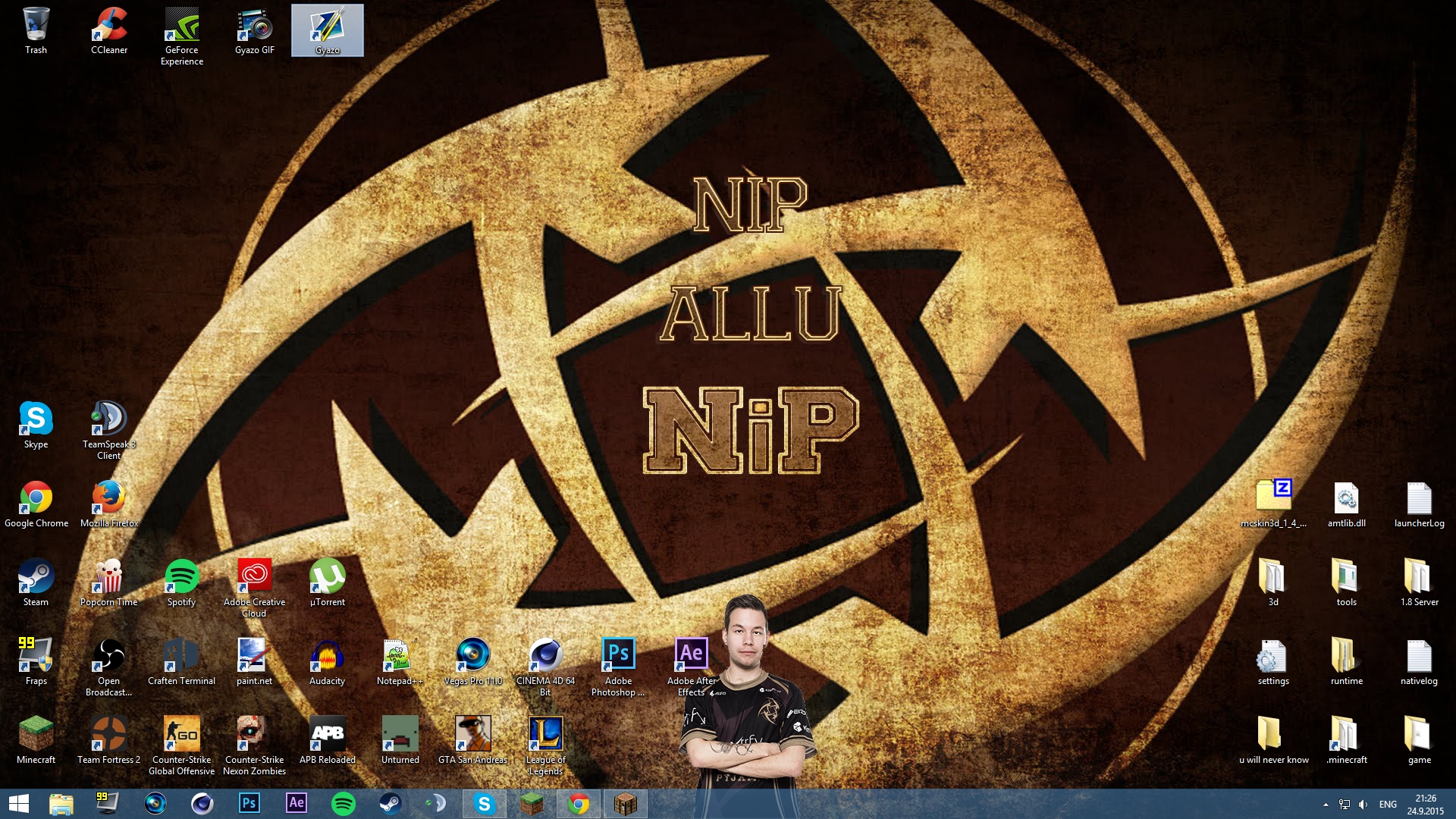This screenshot has width=1456, height=819.
Task: Open Photoshop from the taskbar
Action: pos(249,804)
